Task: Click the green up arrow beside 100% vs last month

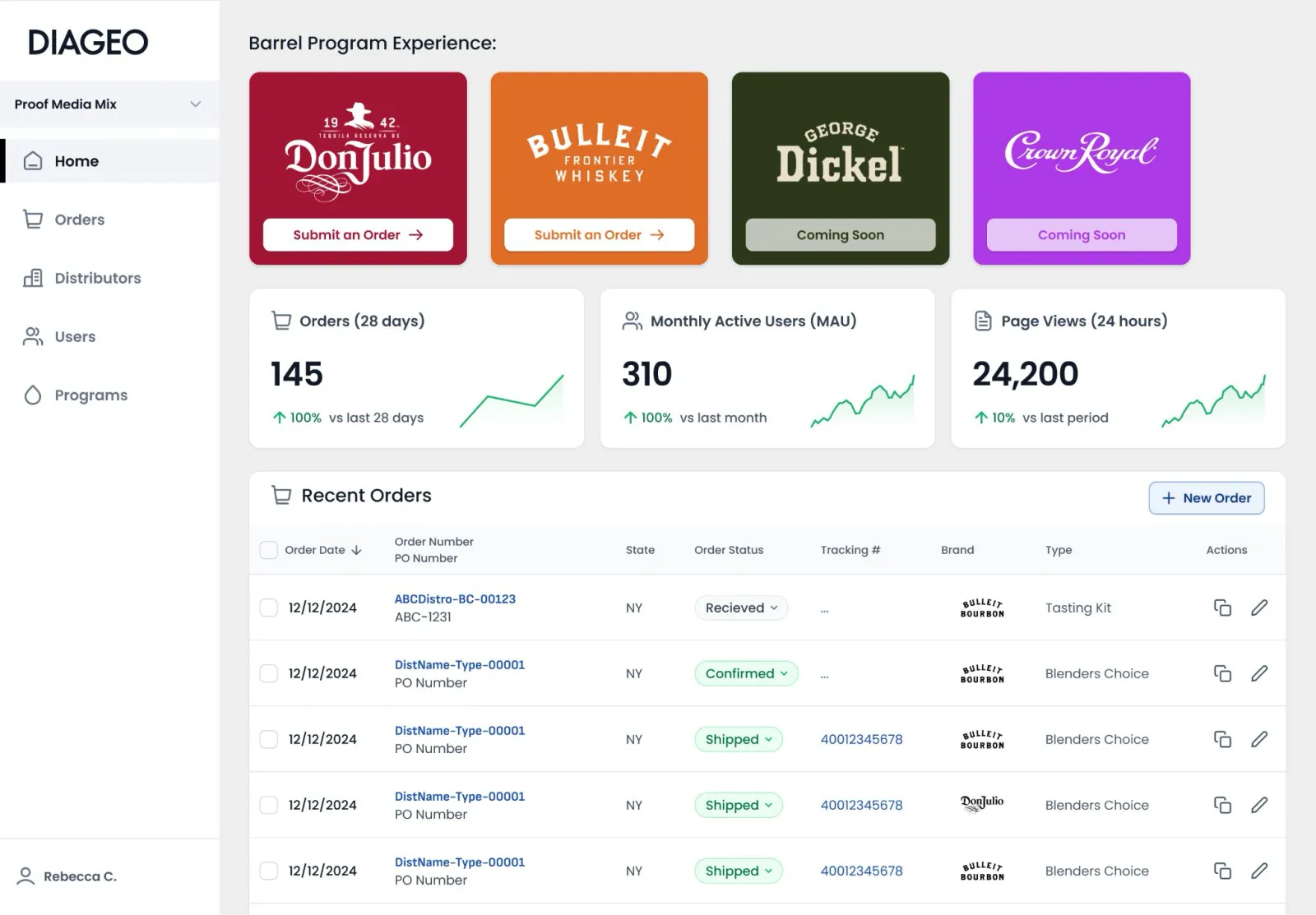Action: [x=631, y=418]
